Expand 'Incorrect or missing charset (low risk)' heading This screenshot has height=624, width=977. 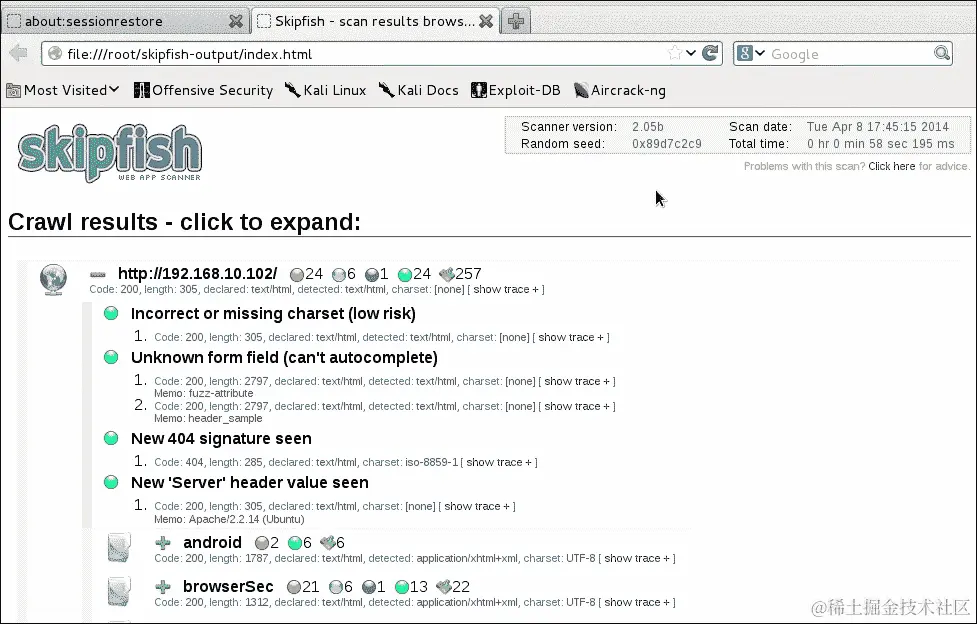point(273,314)
